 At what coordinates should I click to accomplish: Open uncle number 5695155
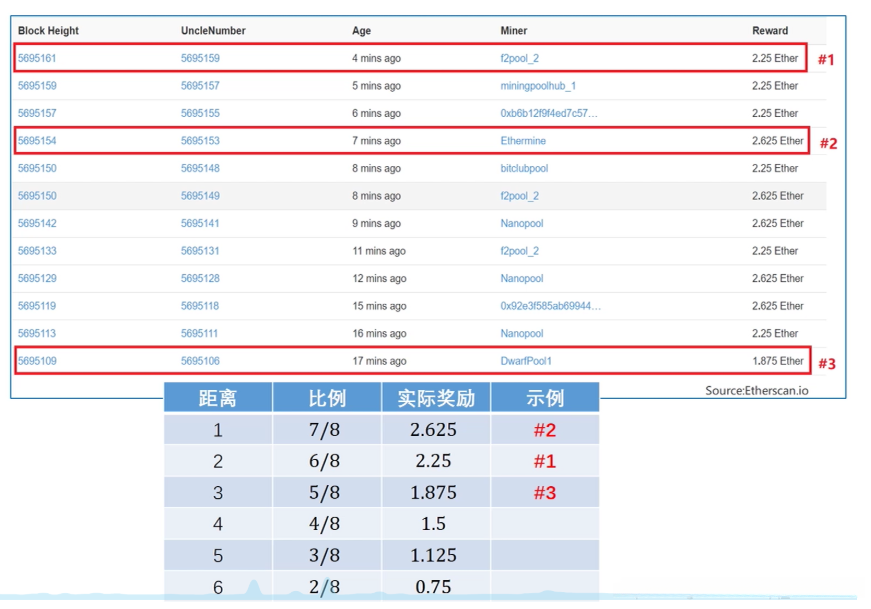click(200, 113)
